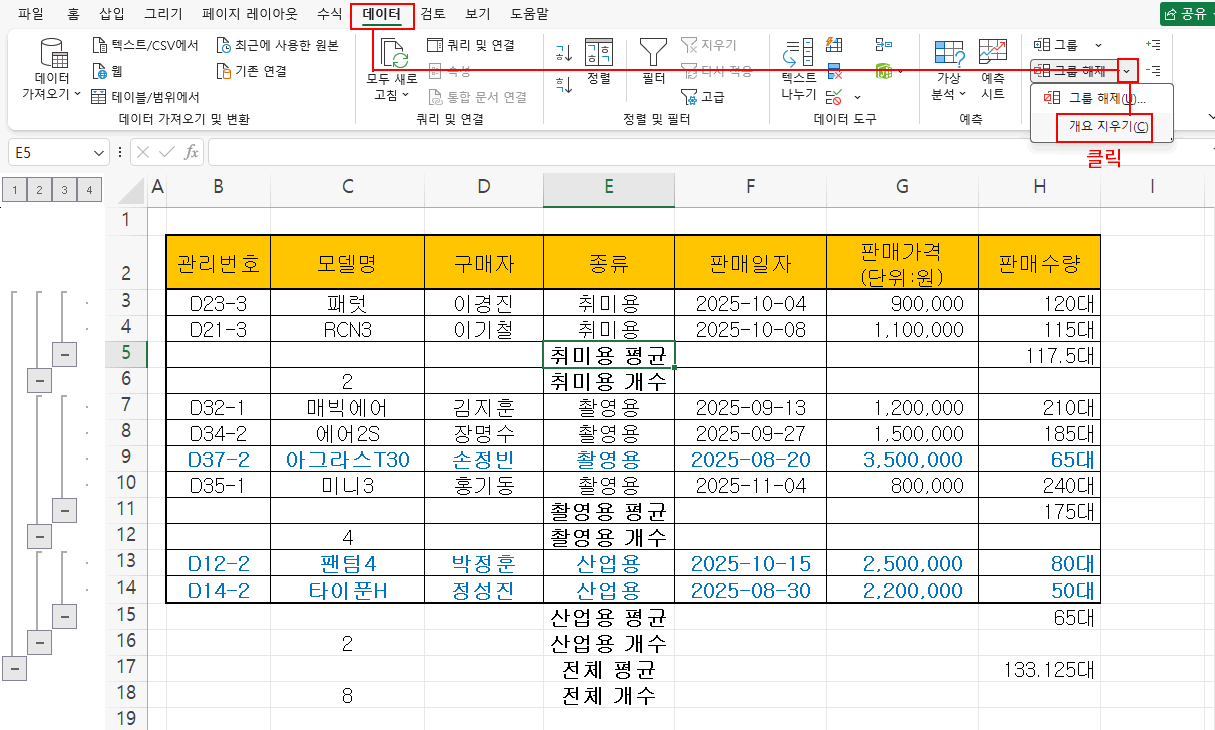1215x730 pixels.
Task: Select the column E header
Action: point(608,185)
